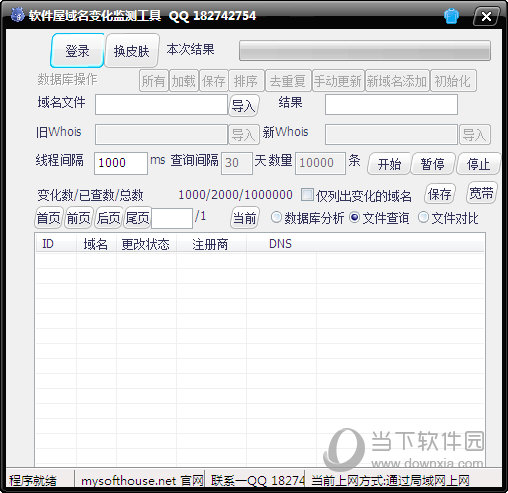Click the 去重复 deduplicate button

point(288,81)
